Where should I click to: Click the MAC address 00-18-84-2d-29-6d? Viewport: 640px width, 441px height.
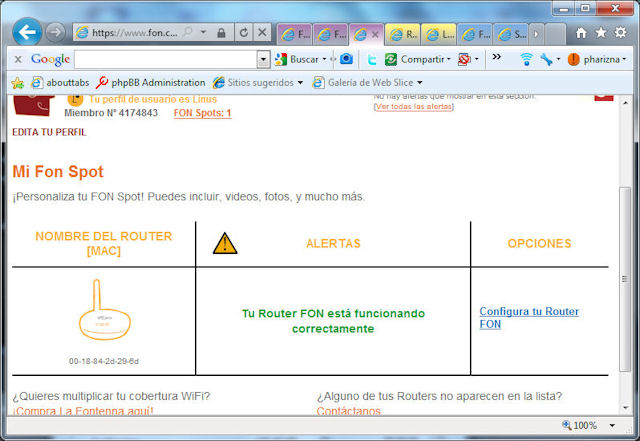[x=104, y=361]
